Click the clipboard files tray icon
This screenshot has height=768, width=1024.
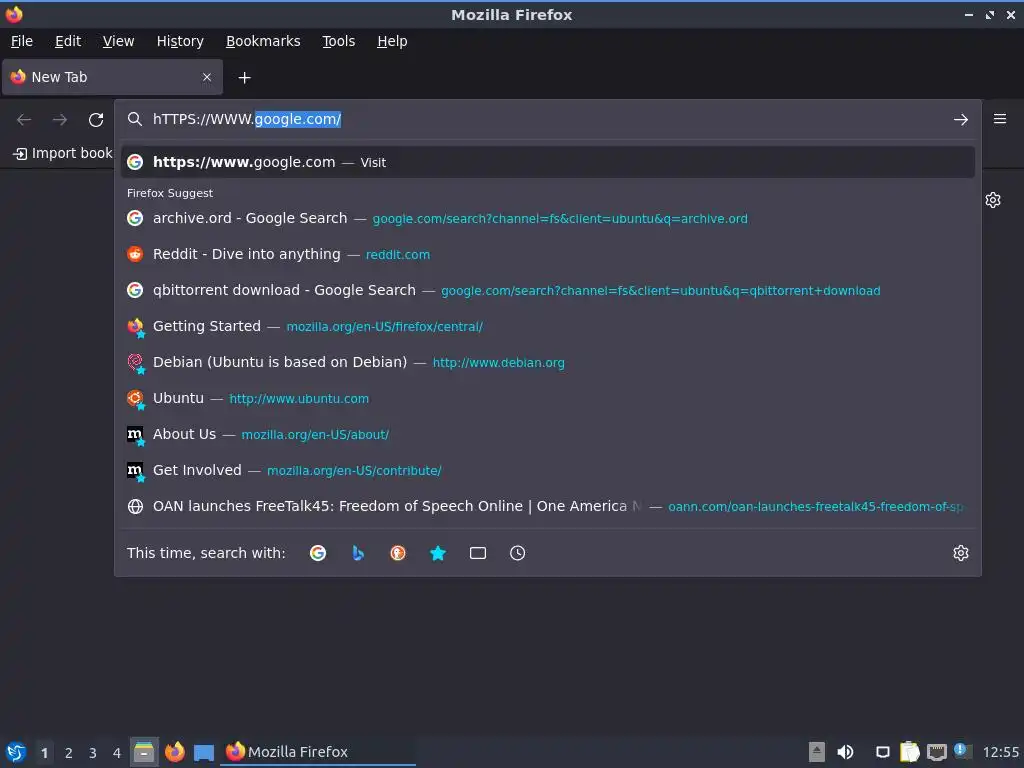[910, 752]
